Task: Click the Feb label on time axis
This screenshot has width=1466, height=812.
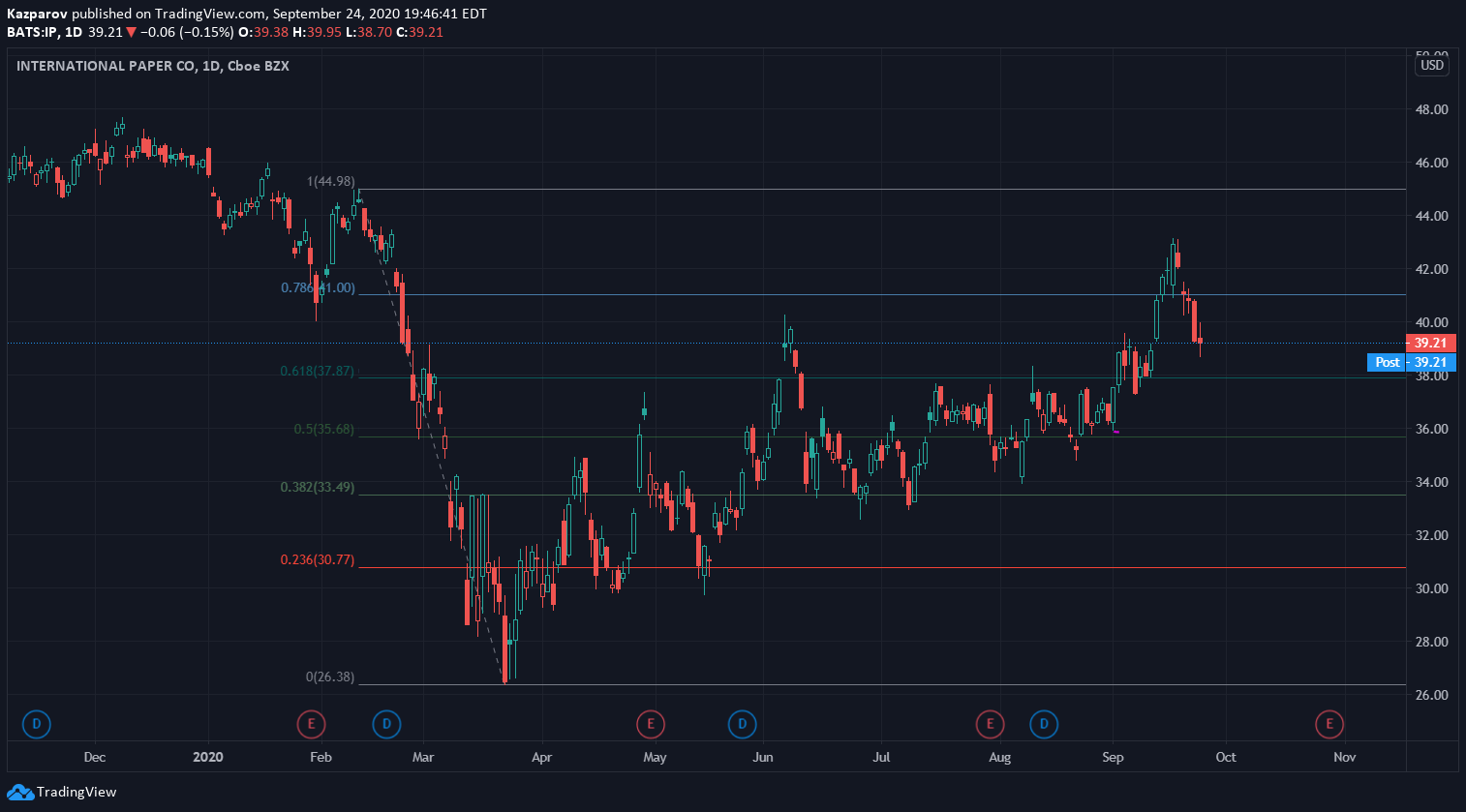Action: pyautogui.click(x=321, y=758)
